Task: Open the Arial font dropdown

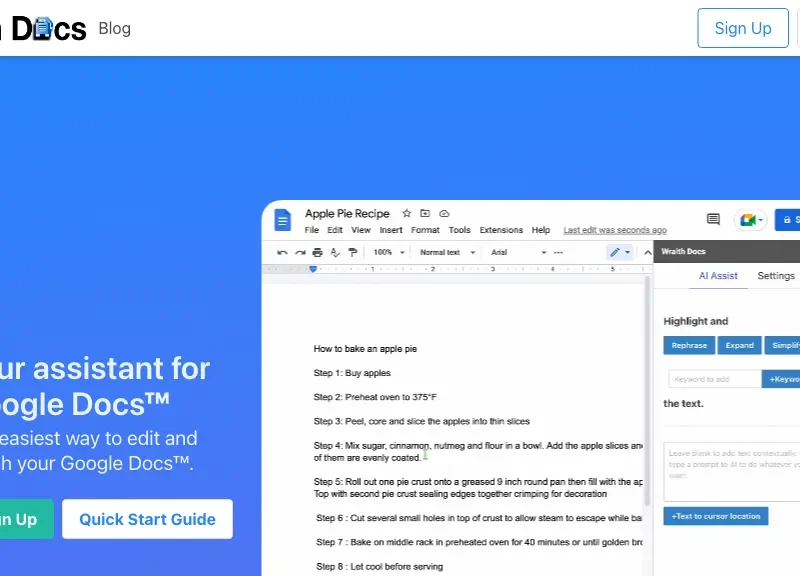Action: pyautogui.click(x=518, y=252)
